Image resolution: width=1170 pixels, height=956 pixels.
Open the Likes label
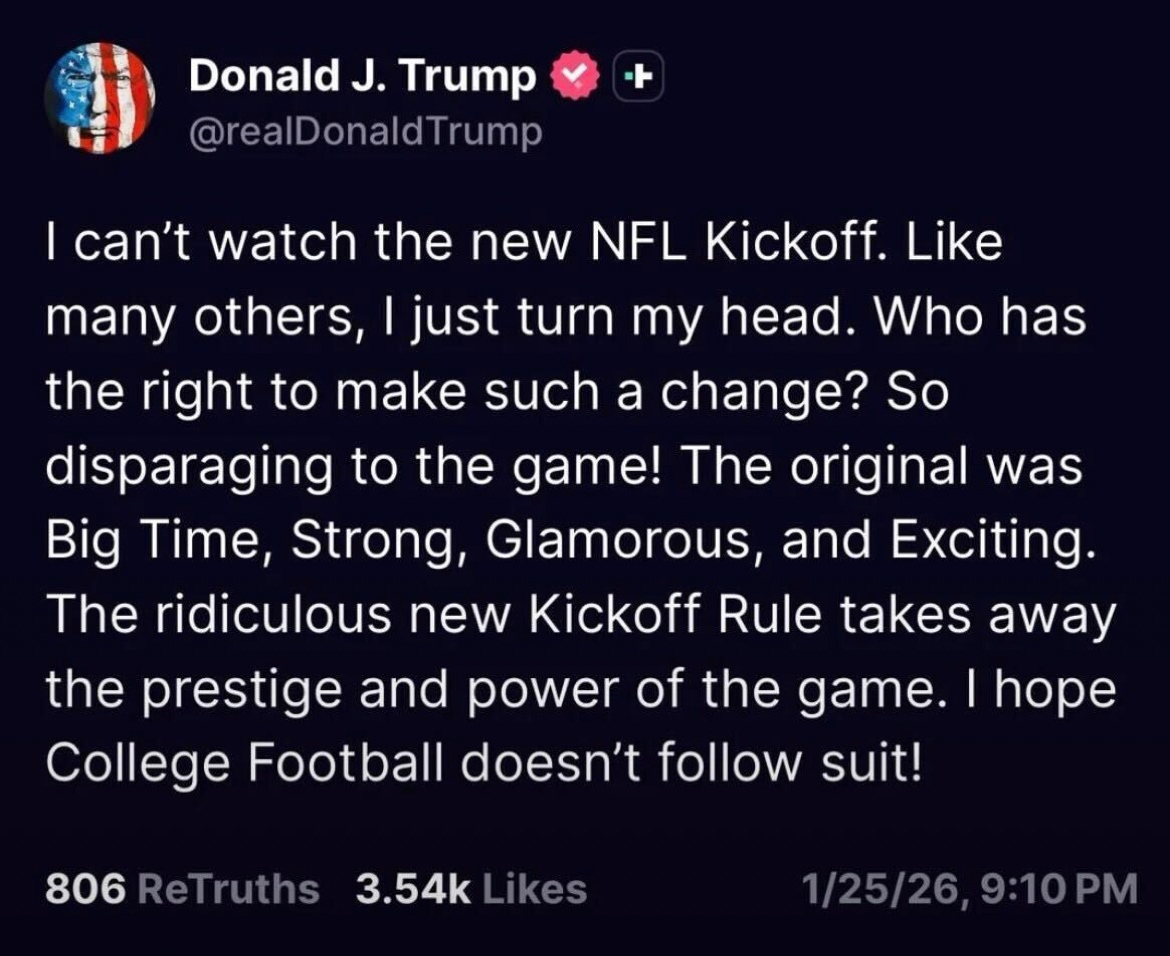[x=533, y=888]
